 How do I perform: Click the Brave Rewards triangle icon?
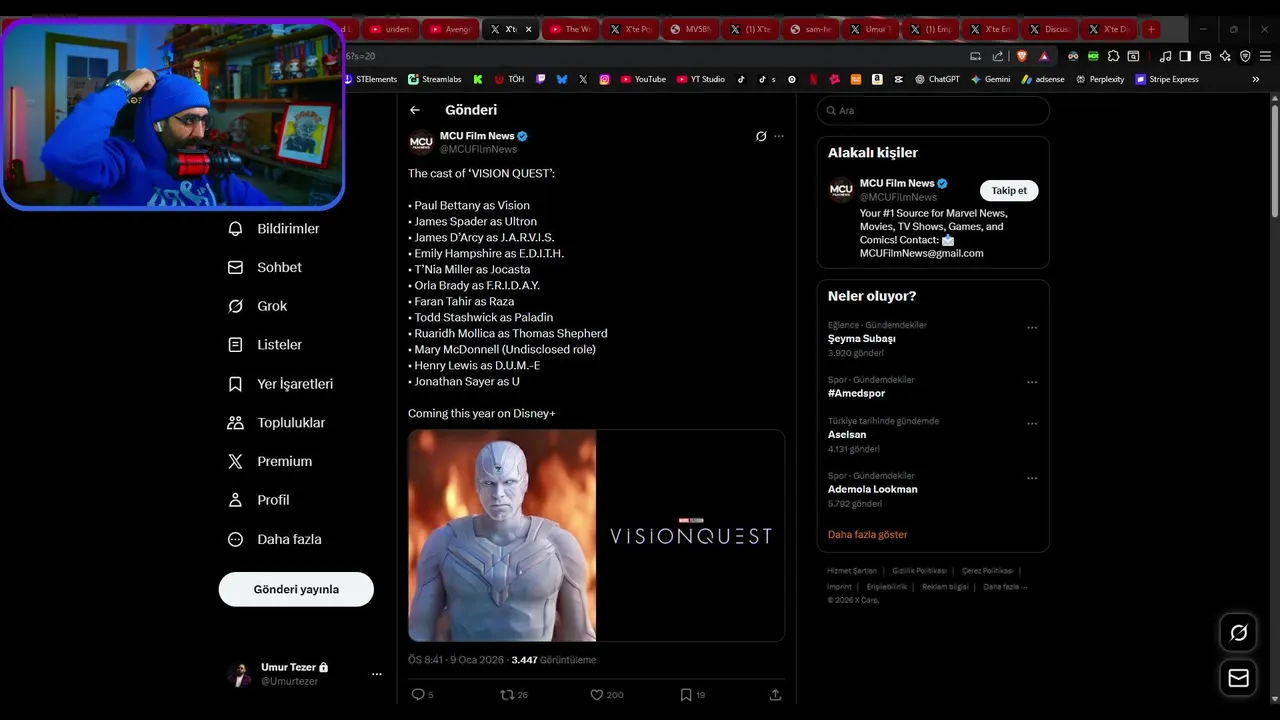coord(1044,56)
